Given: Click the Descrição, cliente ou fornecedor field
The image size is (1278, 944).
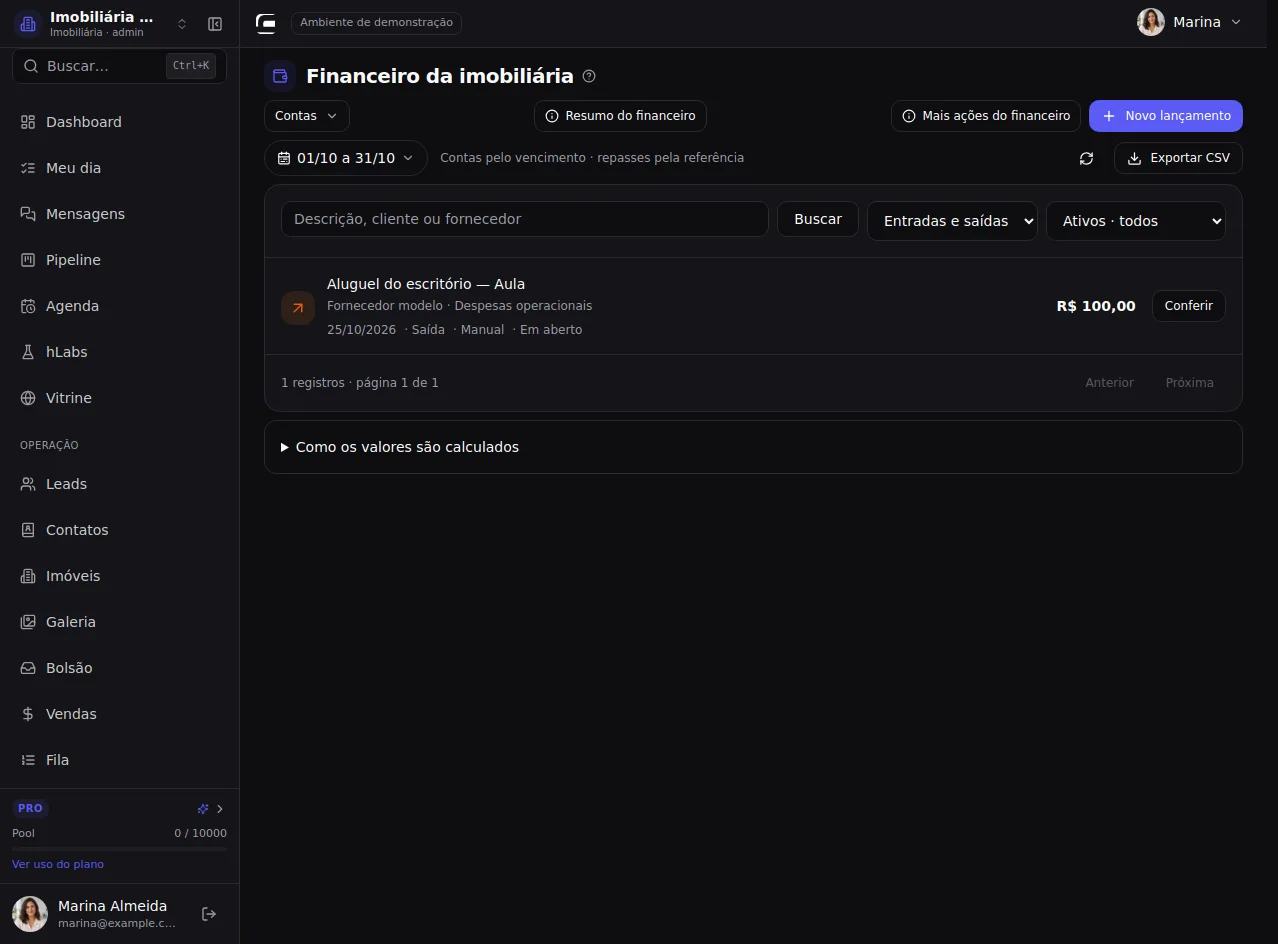Looking at the screenshot, I should click(x=525, y=219).
